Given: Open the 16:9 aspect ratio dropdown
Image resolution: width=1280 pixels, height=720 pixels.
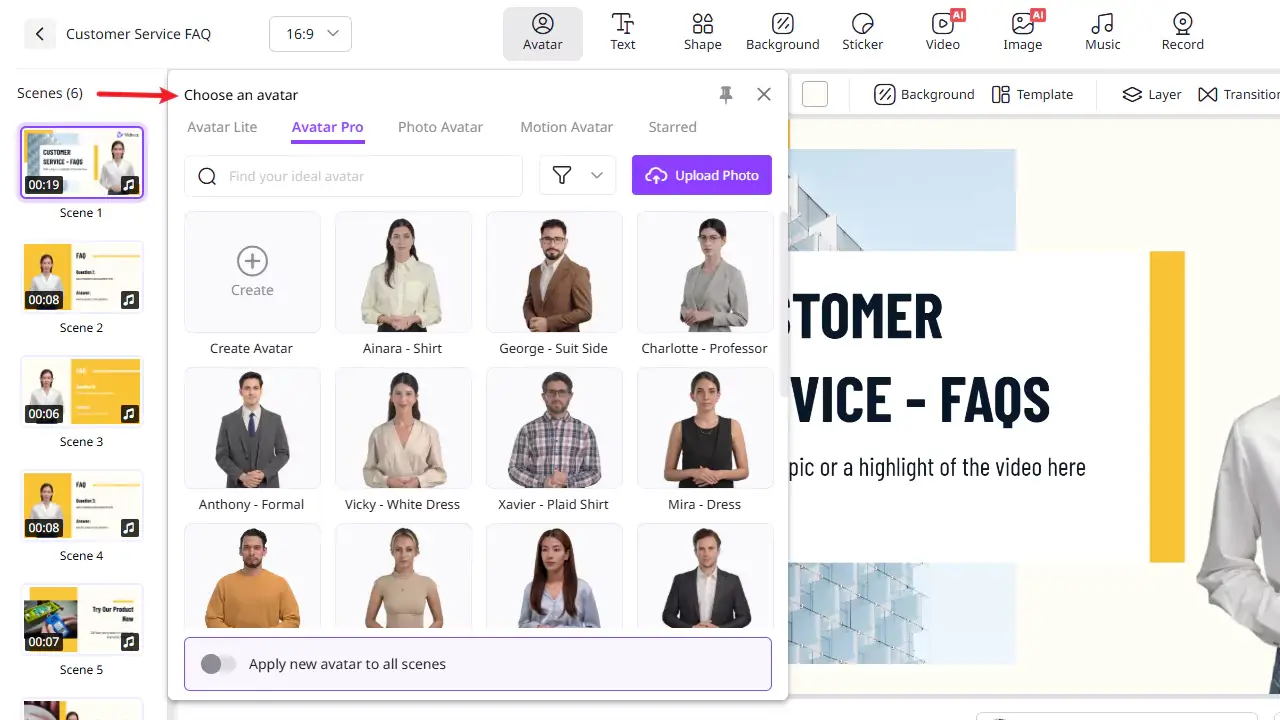Looking at the screenshot, I should [x=310, y=34].
